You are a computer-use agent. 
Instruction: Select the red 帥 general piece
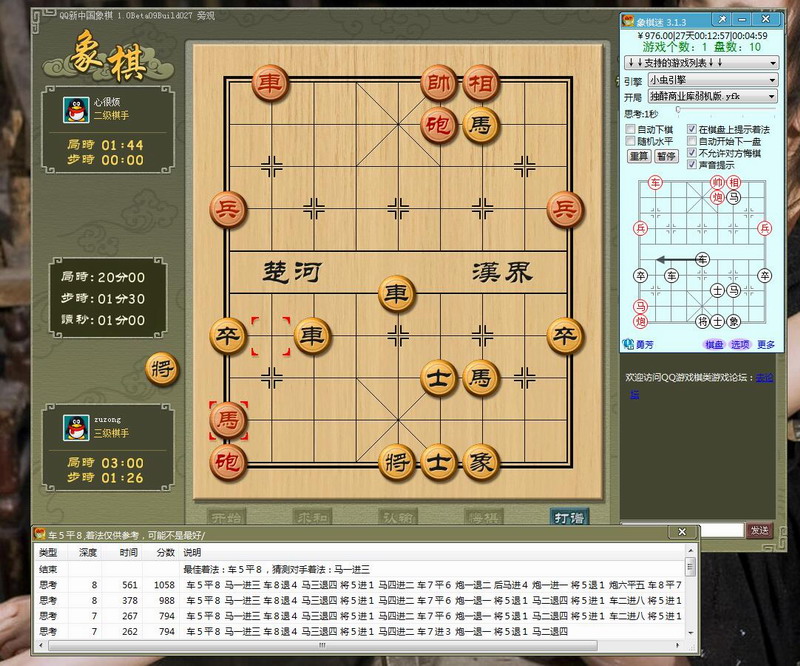[x=439, y=83]
